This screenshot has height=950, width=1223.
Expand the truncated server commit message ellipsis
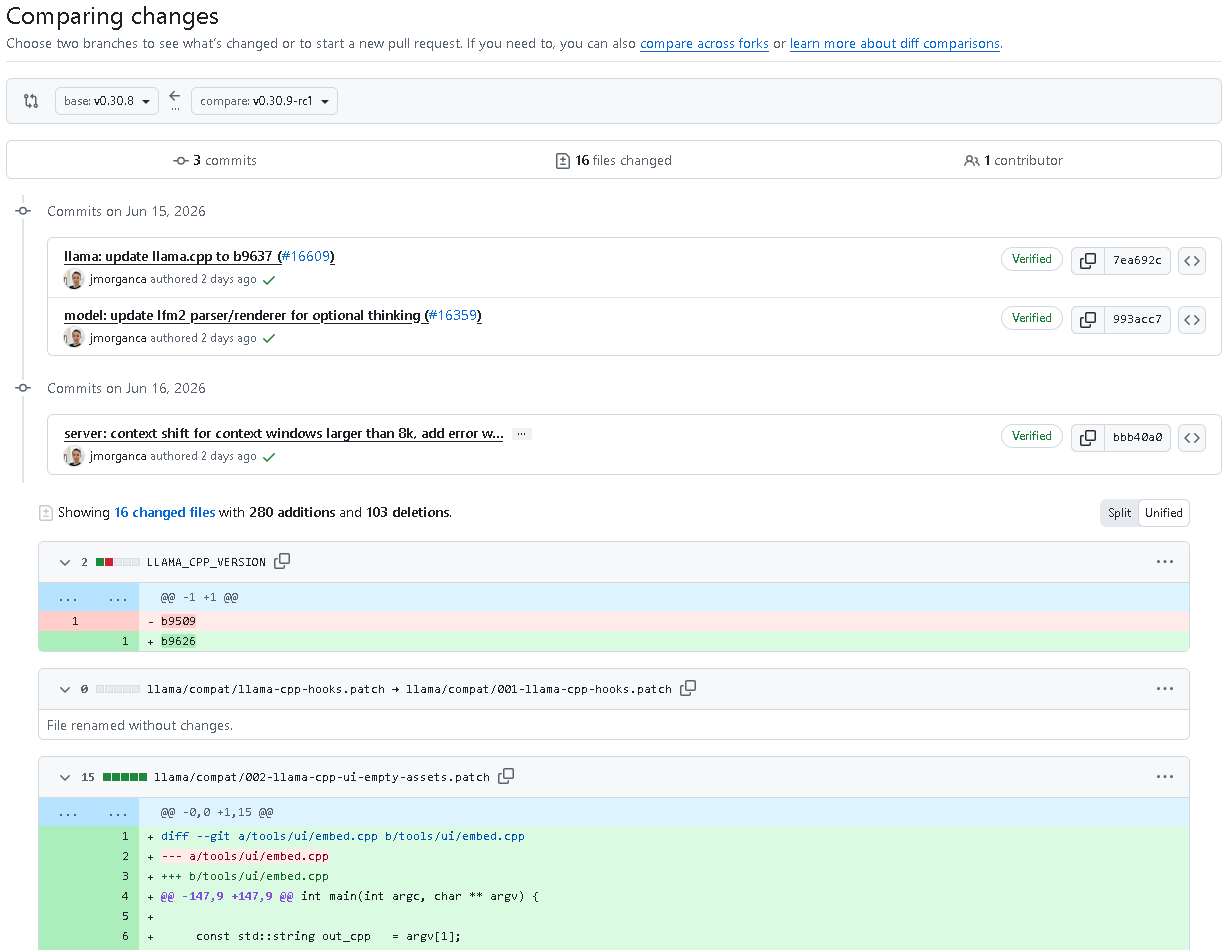click(x=522, y=434)
